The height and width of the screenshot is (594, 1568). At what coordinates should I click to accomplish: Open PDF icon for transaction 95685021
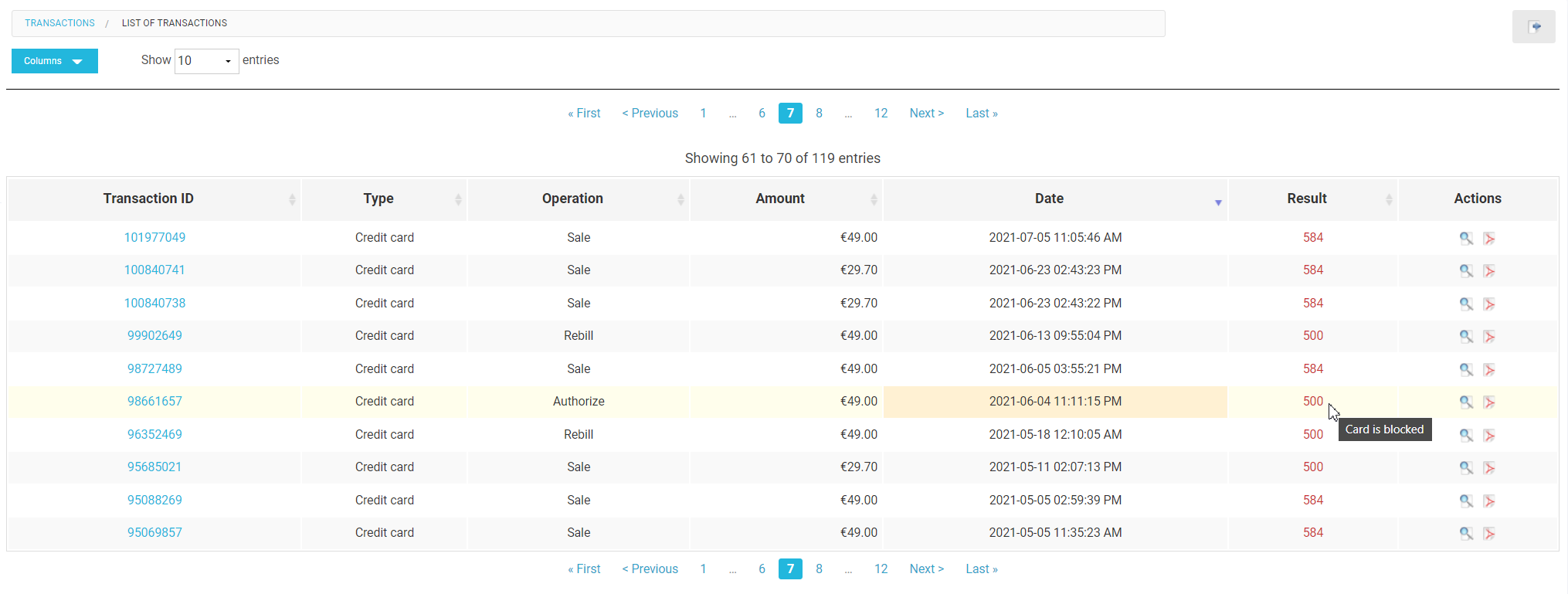click(x=1489, y=468)
